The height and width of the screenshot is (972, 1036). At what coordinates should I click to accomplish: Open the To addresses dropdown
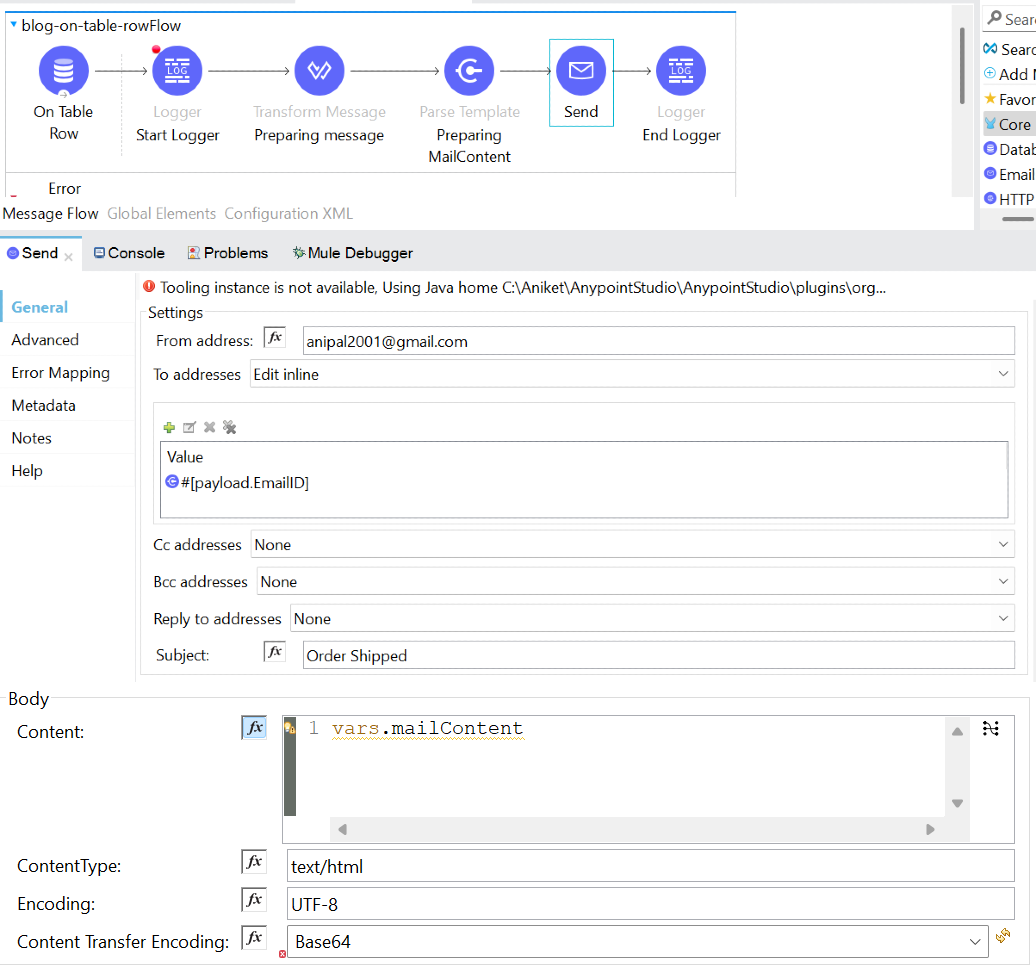(x=632, y=374)
